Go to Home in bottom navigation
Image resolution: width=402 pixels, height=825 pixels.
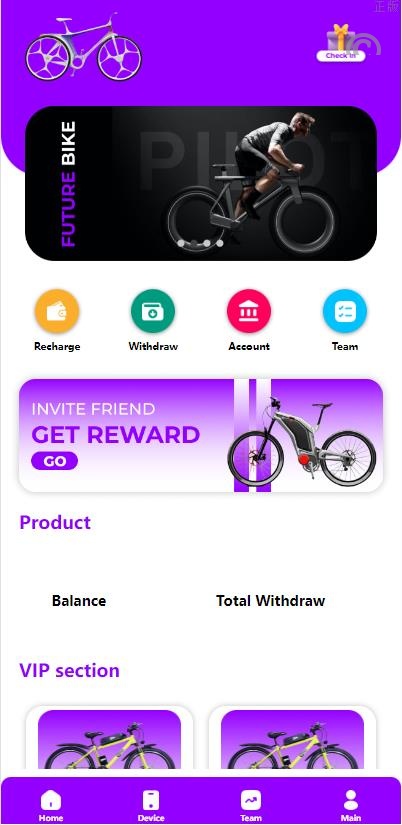[x=51, y=805]
